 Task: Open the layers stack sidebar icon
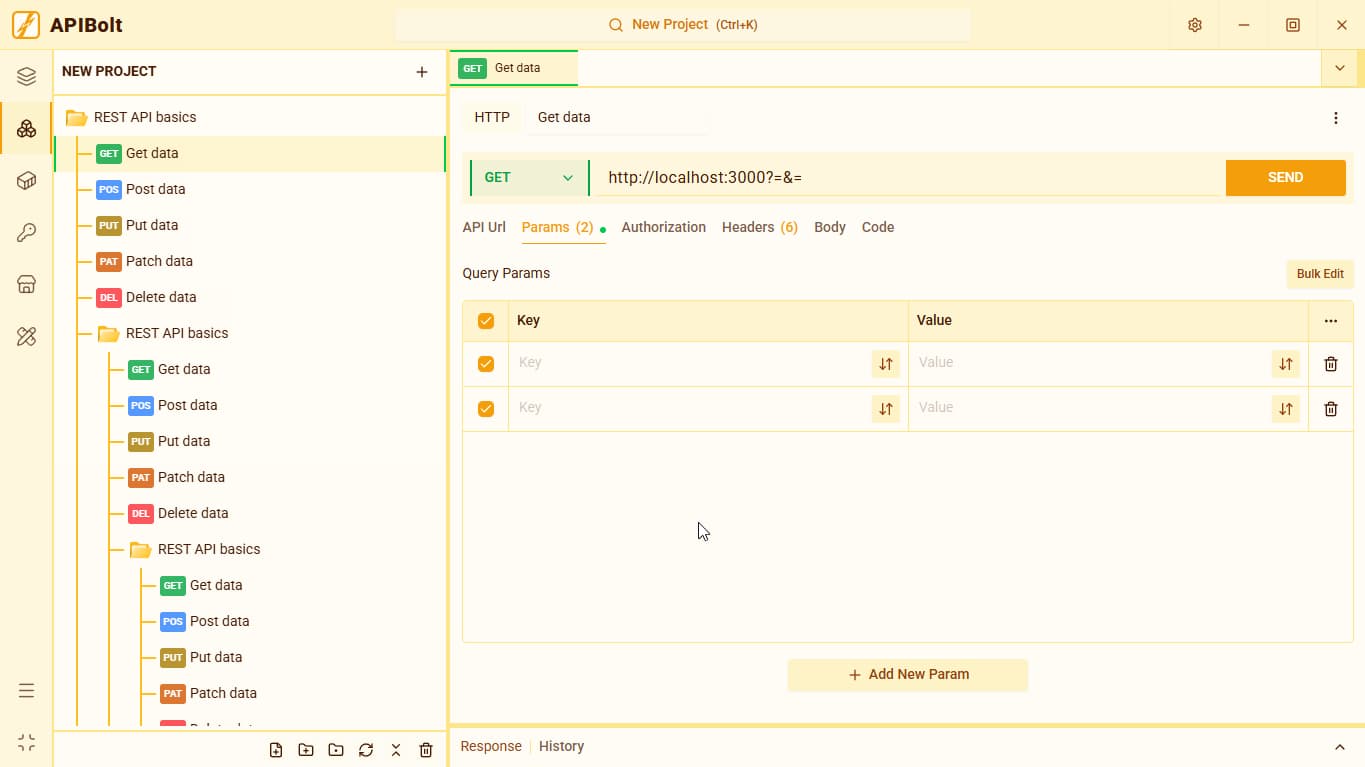pyautogui.click(x=27, y=77)
